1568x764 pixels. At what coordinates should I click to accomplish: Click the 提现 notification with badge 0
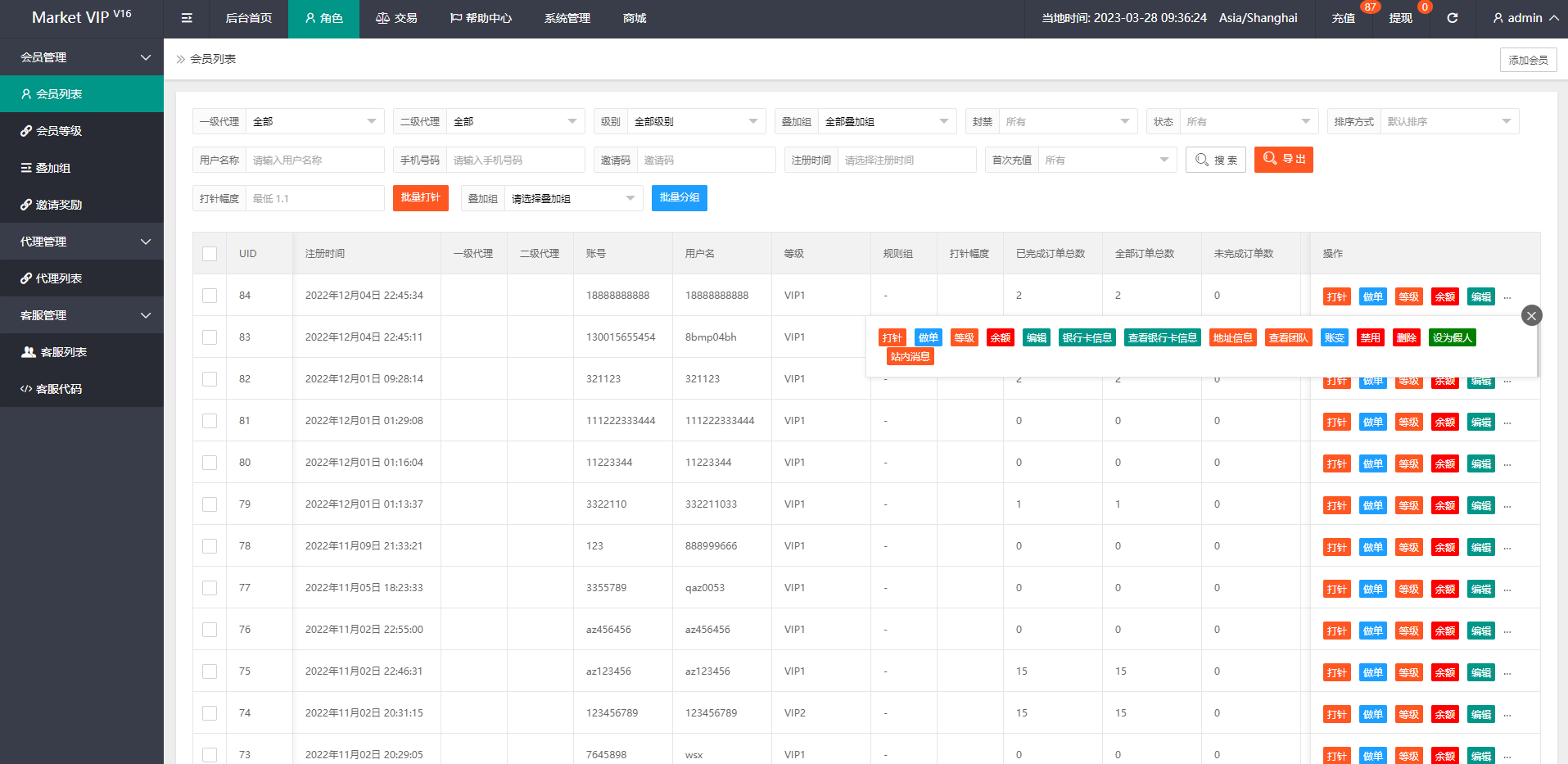pos(1400,18)
